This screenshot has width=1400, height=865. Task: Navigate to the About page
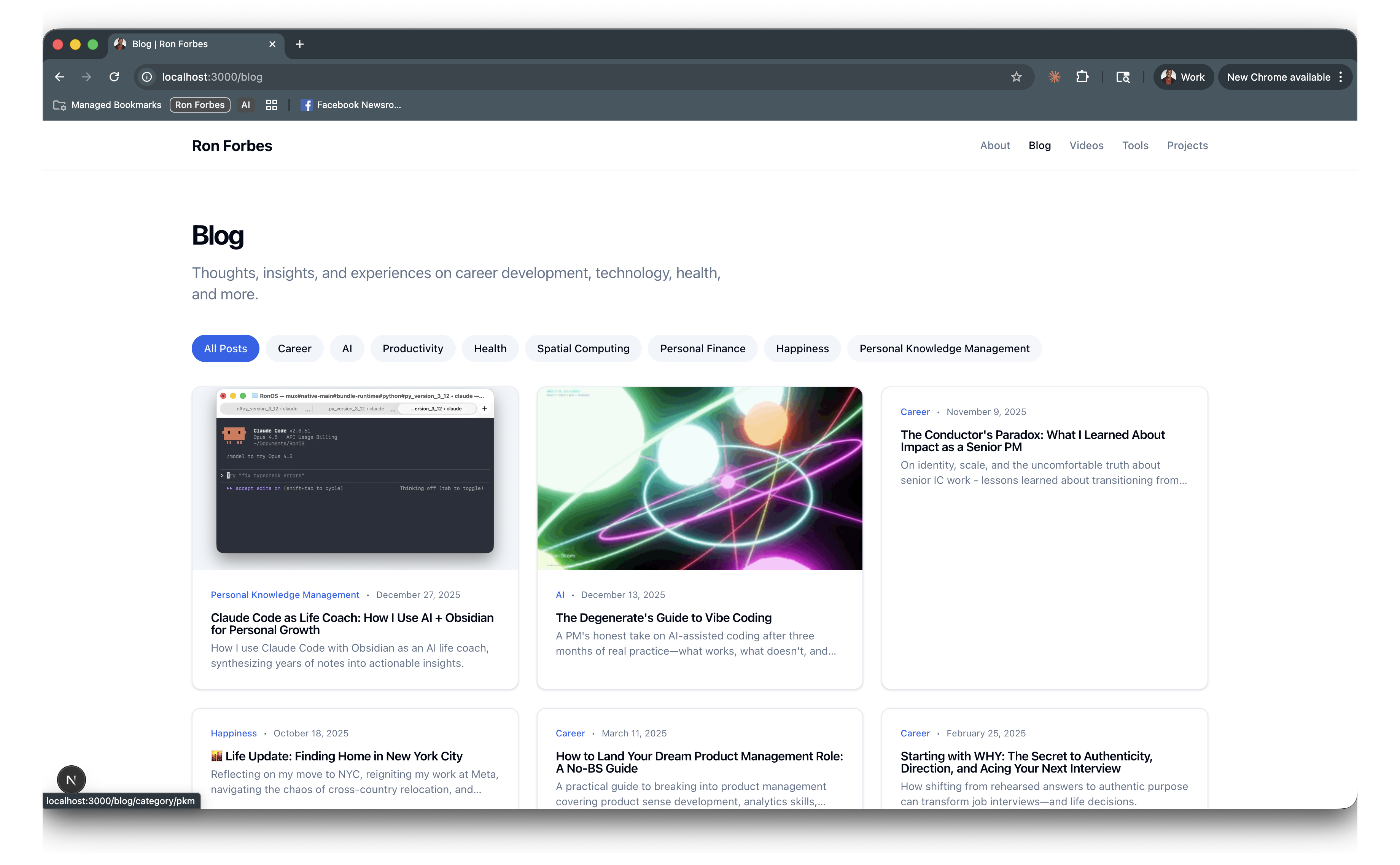coord(995,145)
